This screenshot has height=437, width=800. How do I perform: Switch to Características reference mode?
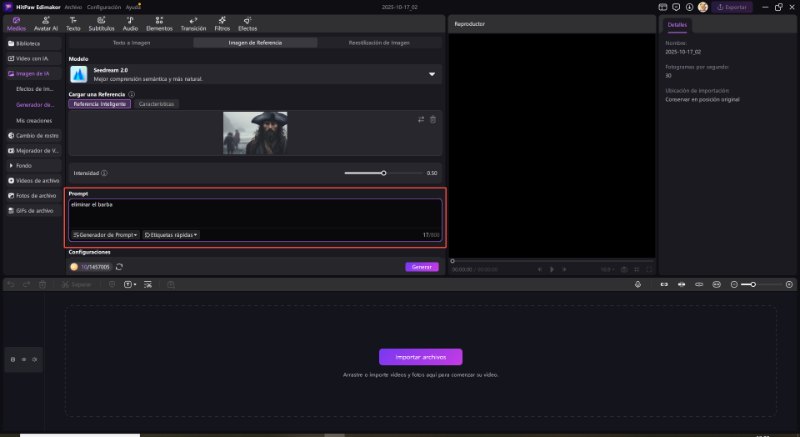(x=156, y=104)
